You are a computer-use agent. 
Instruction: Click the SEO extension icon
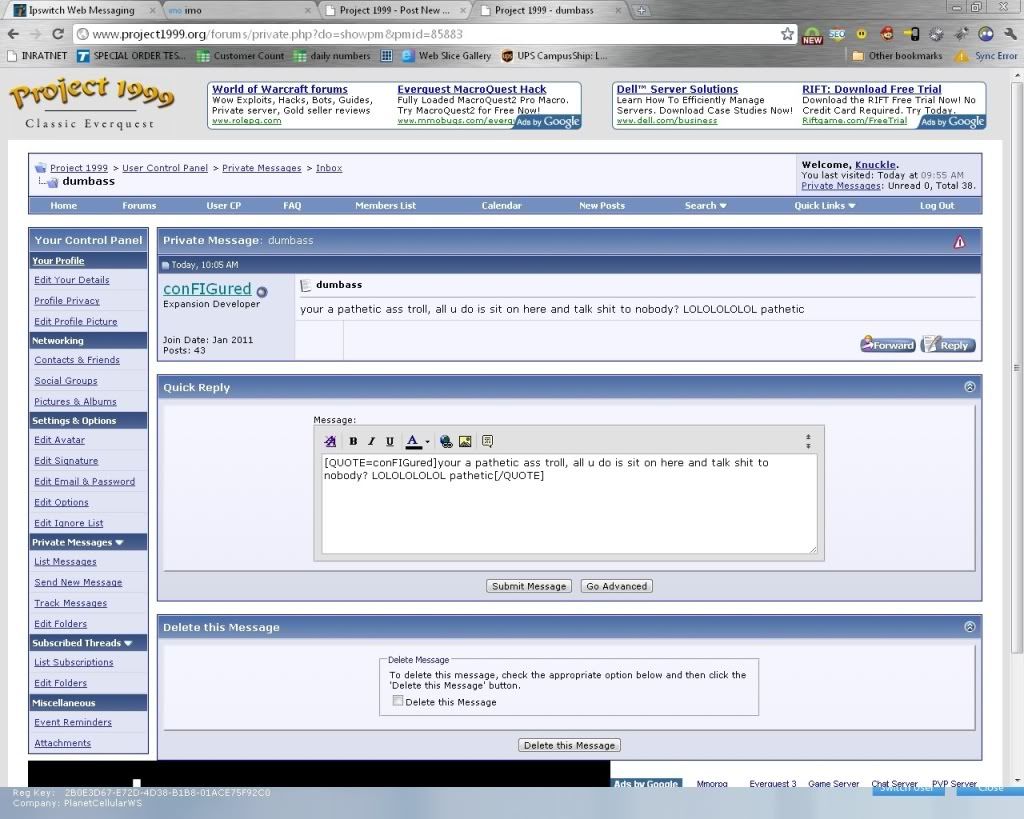click(x=837, y=34)
